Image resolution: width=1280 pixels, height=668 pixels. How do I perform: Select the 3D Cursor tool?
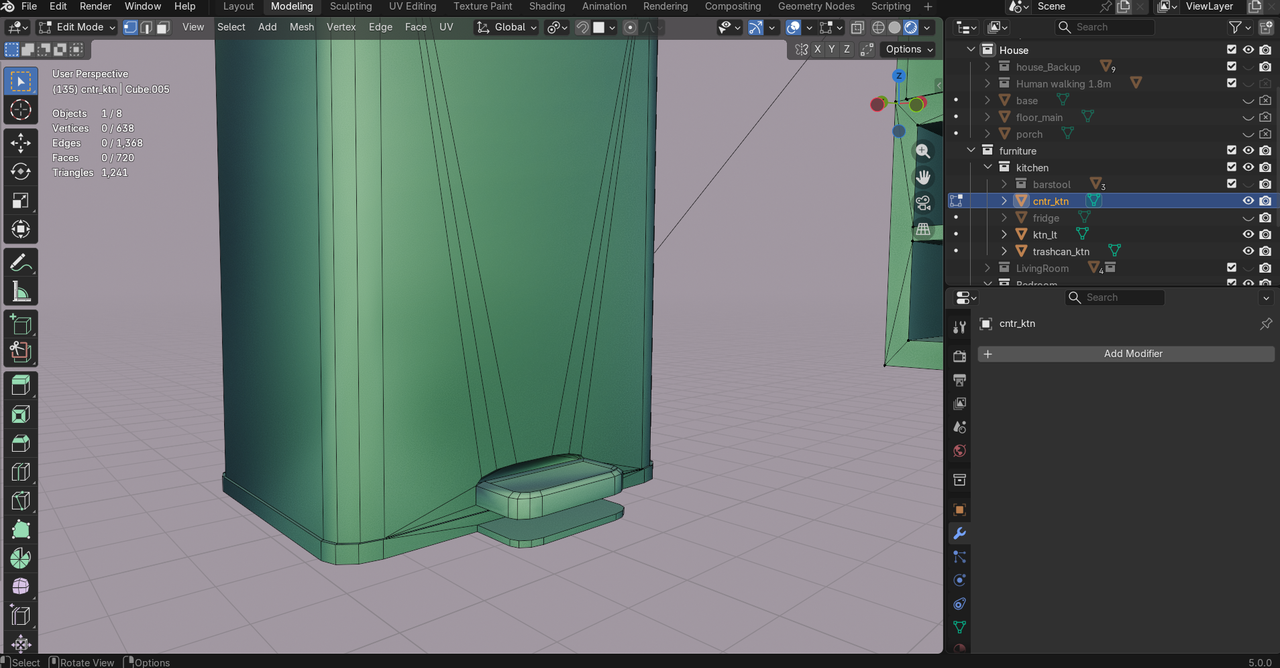[20, 110]
